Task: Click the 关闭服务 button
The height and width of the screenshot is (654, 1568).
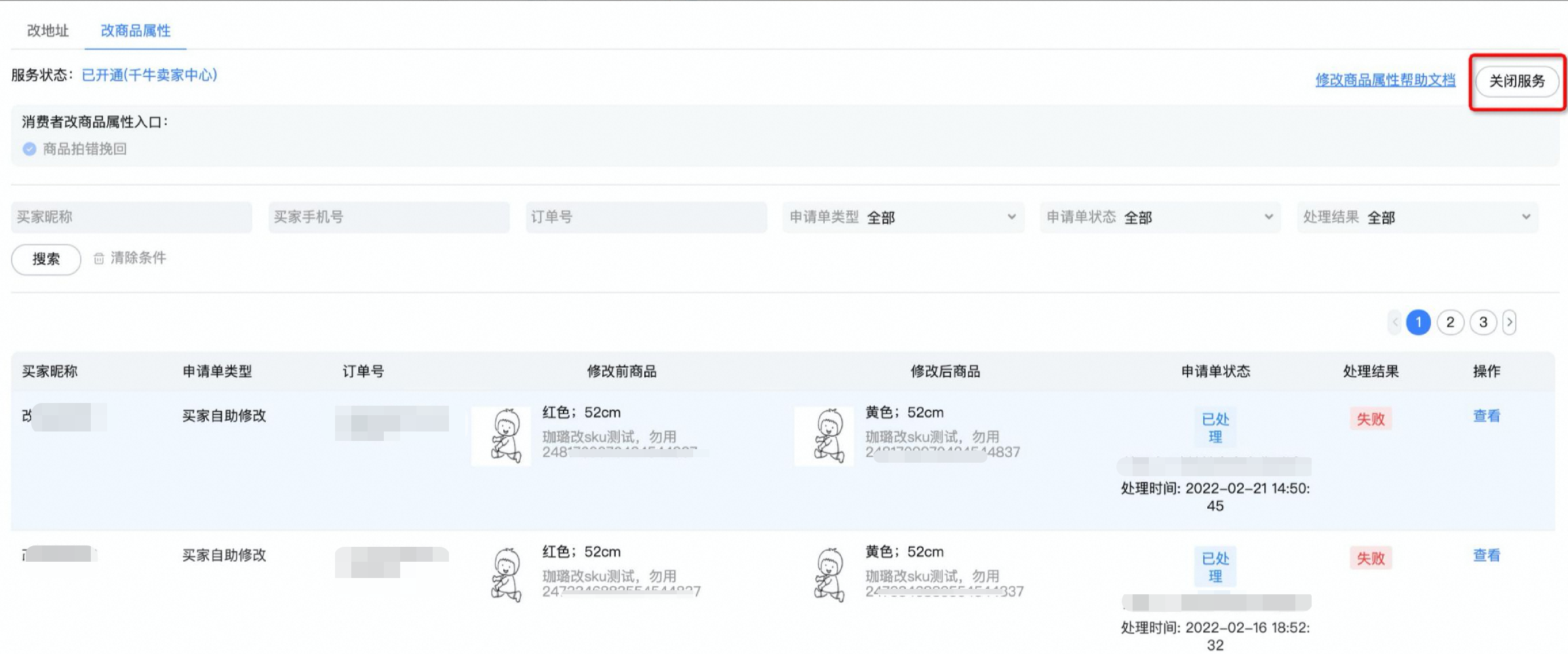Action: [x=1517, y=81]
